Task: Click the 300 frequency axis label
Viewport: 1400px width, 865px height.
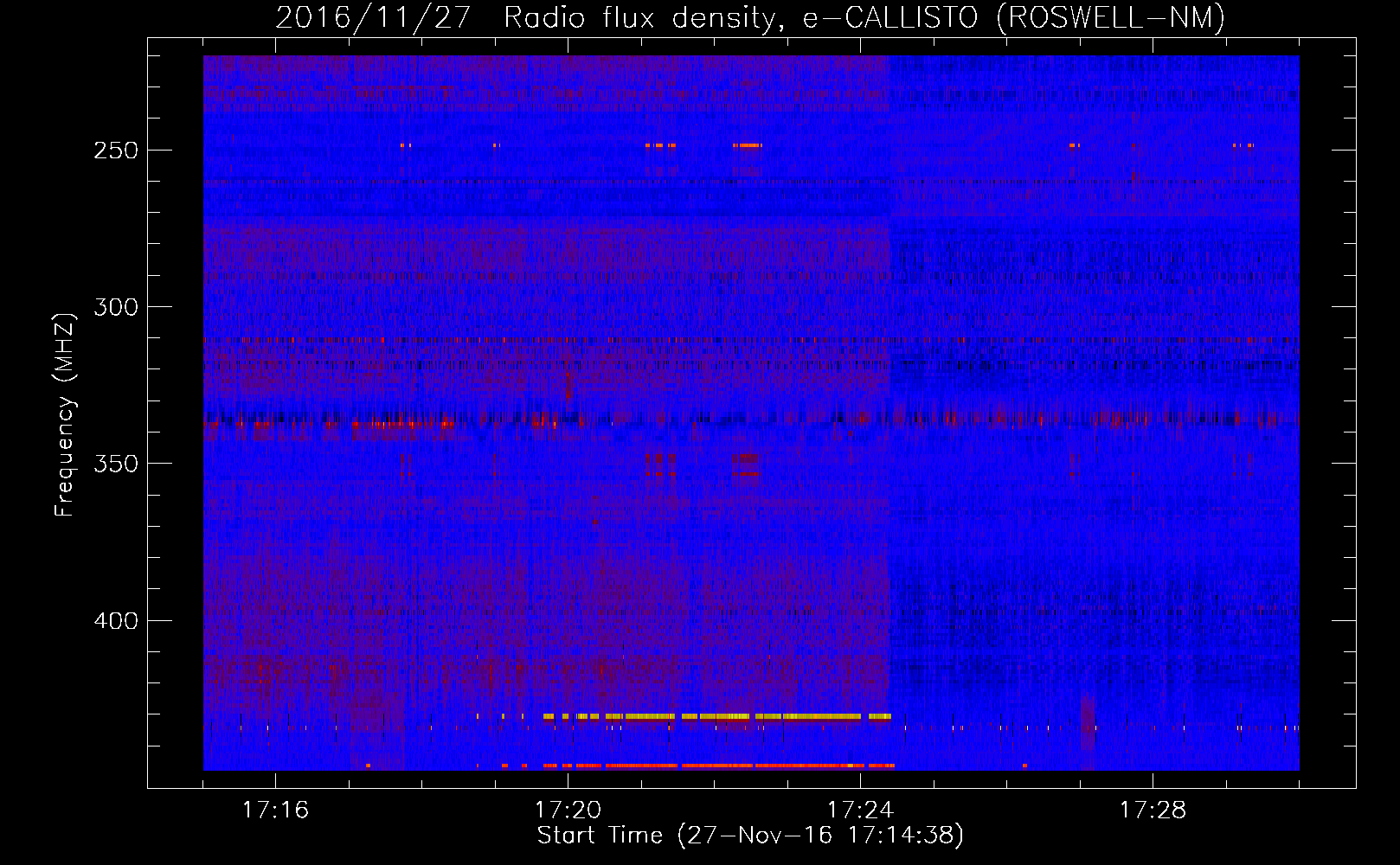Action: (116, 307)
